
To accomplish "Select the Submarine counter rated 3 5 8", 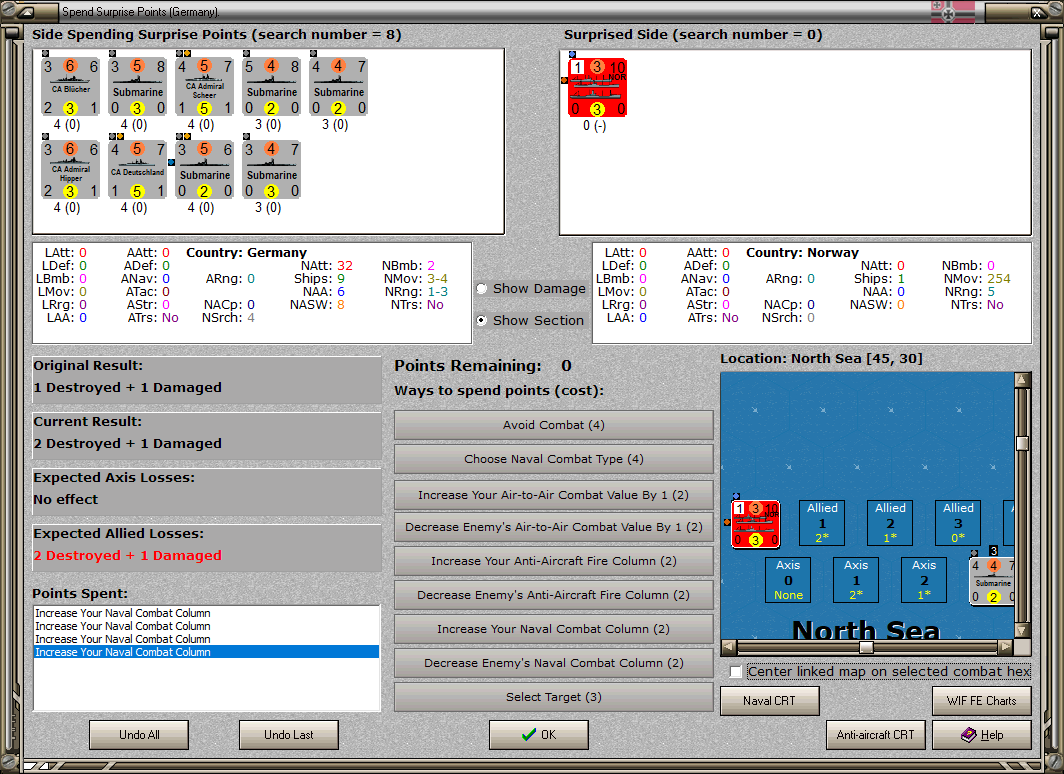I will click(x=138, y=87).
